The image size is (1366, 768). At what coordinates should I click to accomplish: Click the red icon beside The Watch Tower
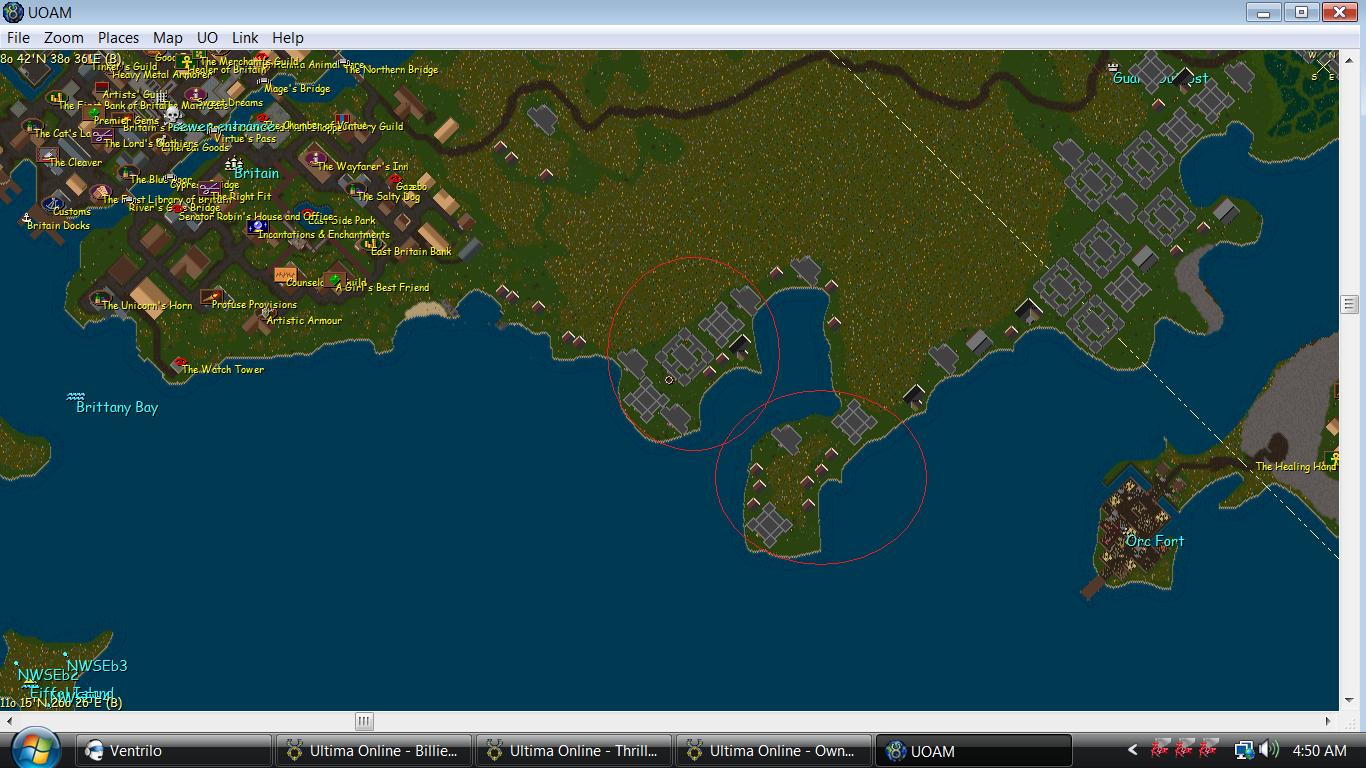179,363
